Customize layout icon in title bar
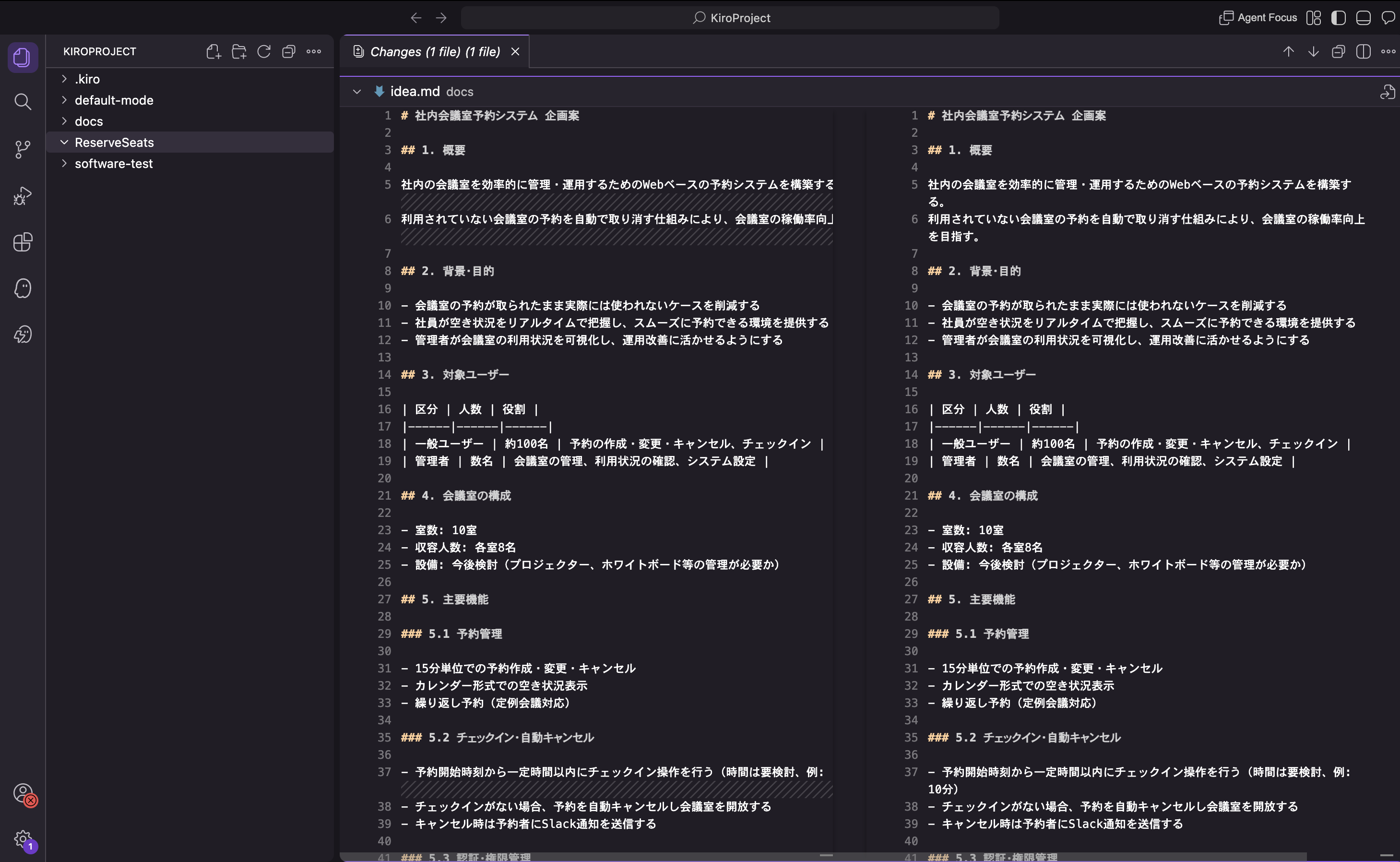 (1313, 18)
